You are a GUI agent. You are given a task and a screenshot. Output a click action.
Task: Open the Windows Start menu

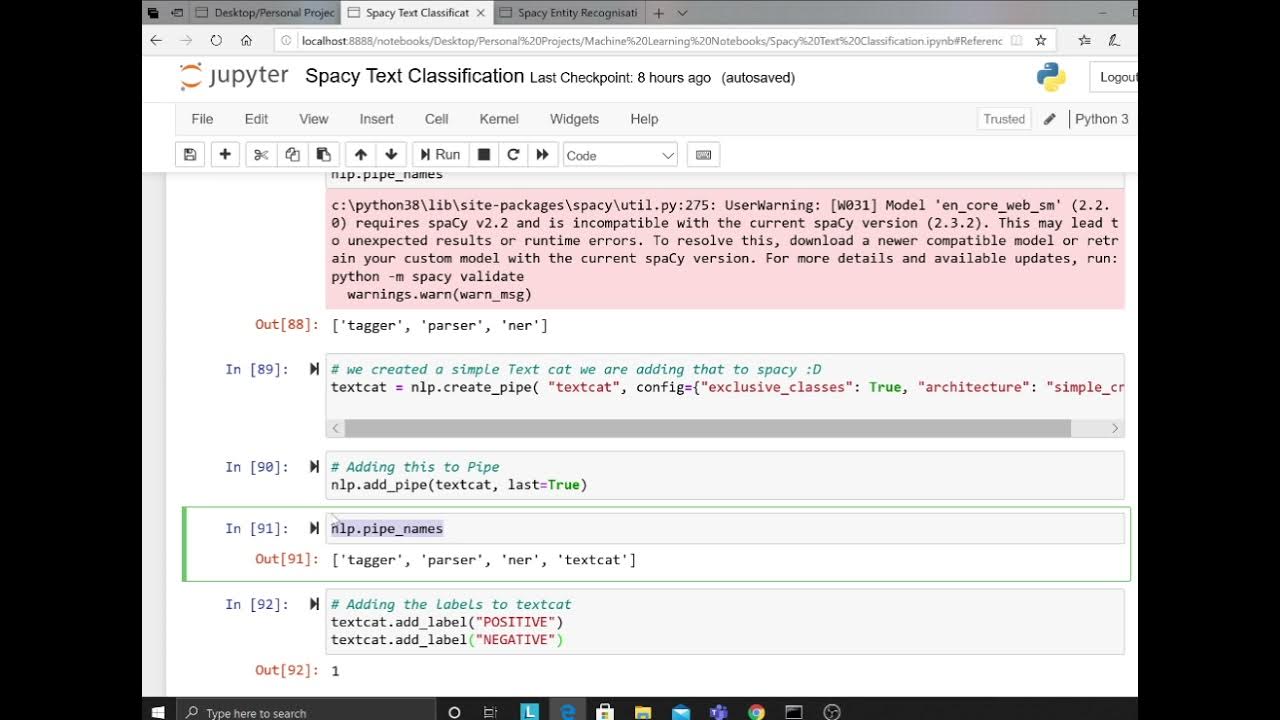(x=157, y=712)
